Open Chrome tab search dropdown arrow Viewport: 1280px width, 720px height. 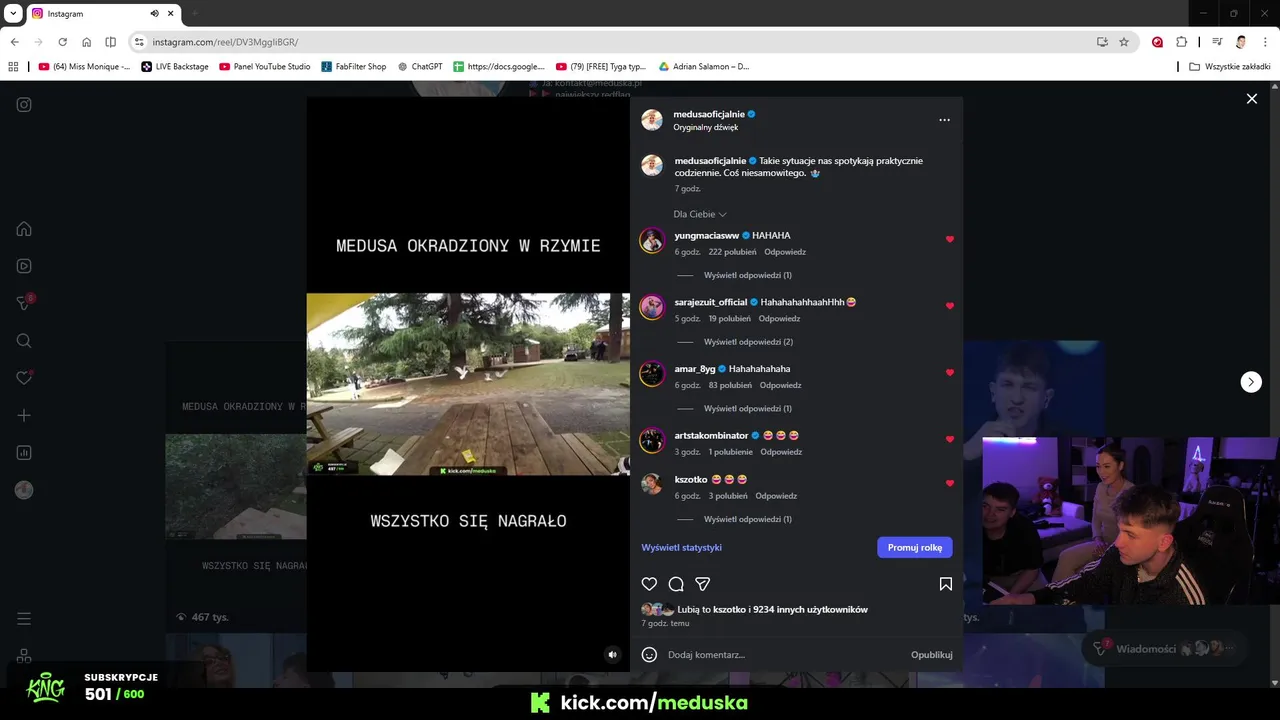(x=13, y=13)
